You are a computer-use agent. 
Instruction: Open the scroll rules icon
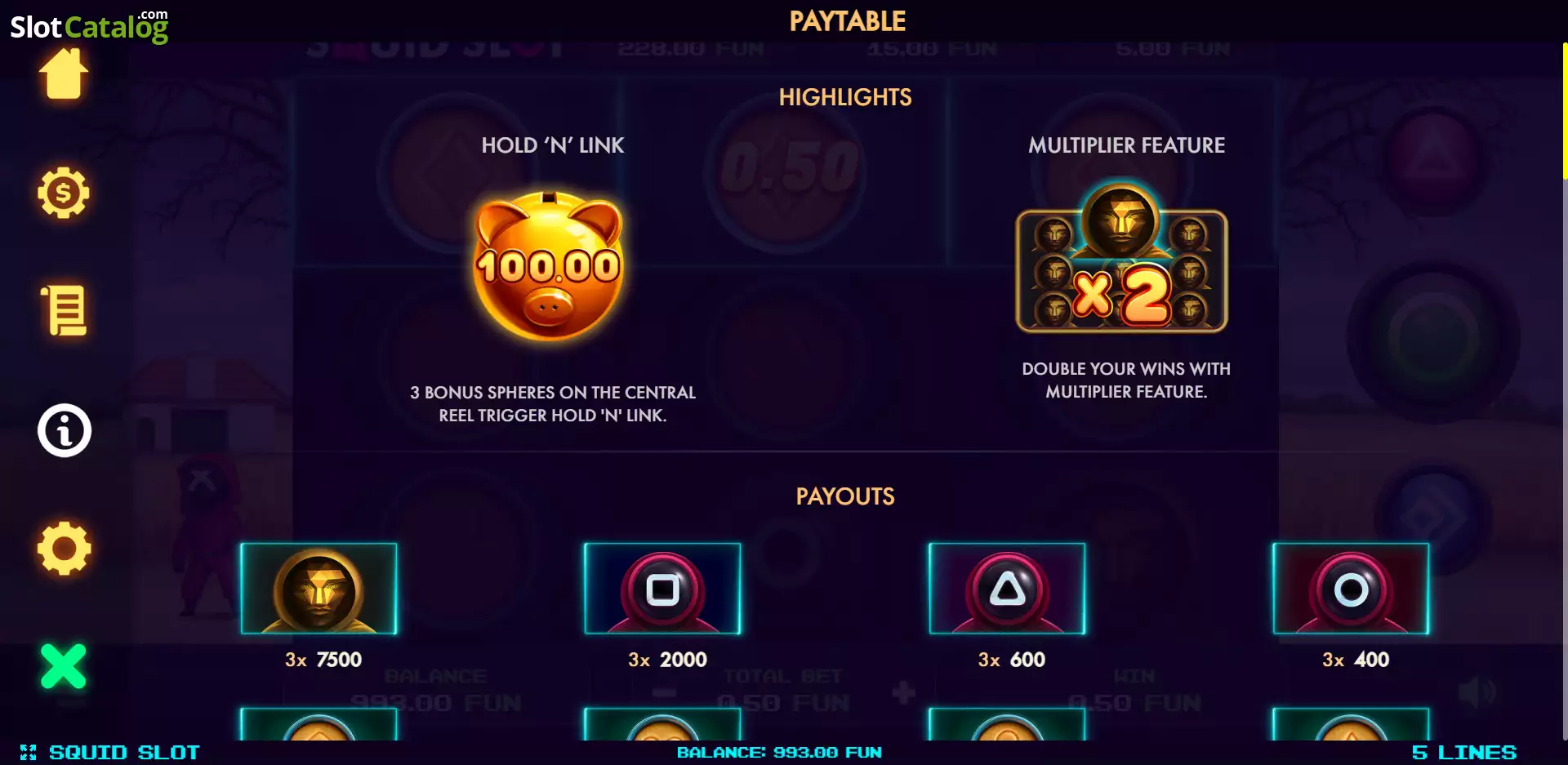pyautogui.click(x=64, y=311)
